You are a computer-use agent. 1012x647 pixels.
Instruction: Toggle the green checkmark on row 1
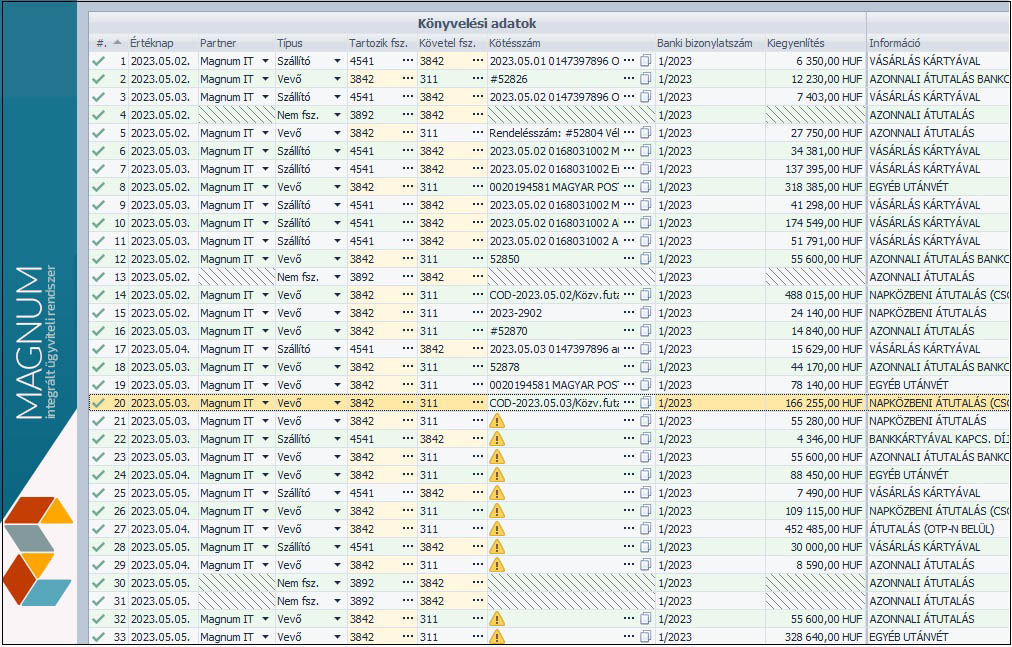(x=98, y=61)
